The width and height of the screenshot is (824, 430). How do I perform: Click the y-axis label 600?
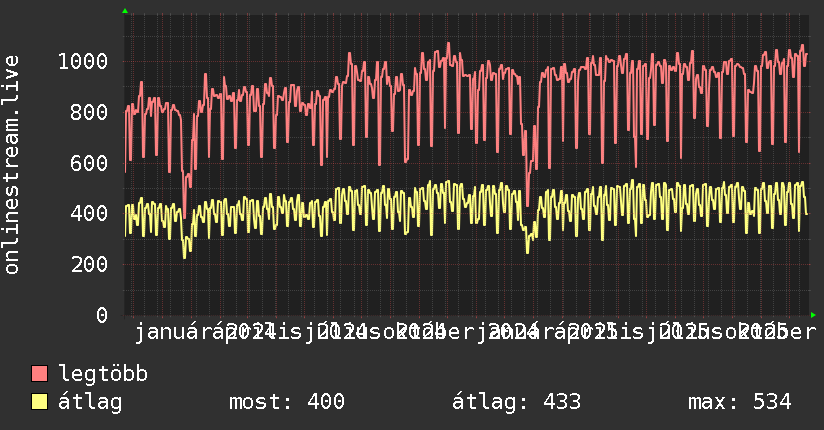[x=89, y=163]
